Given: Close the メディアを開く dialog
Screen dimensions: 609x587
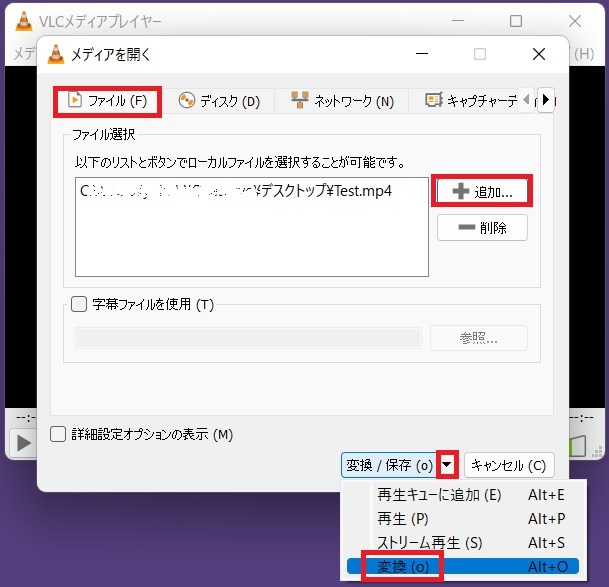Looking at the screenshot, I should (539, 54).
